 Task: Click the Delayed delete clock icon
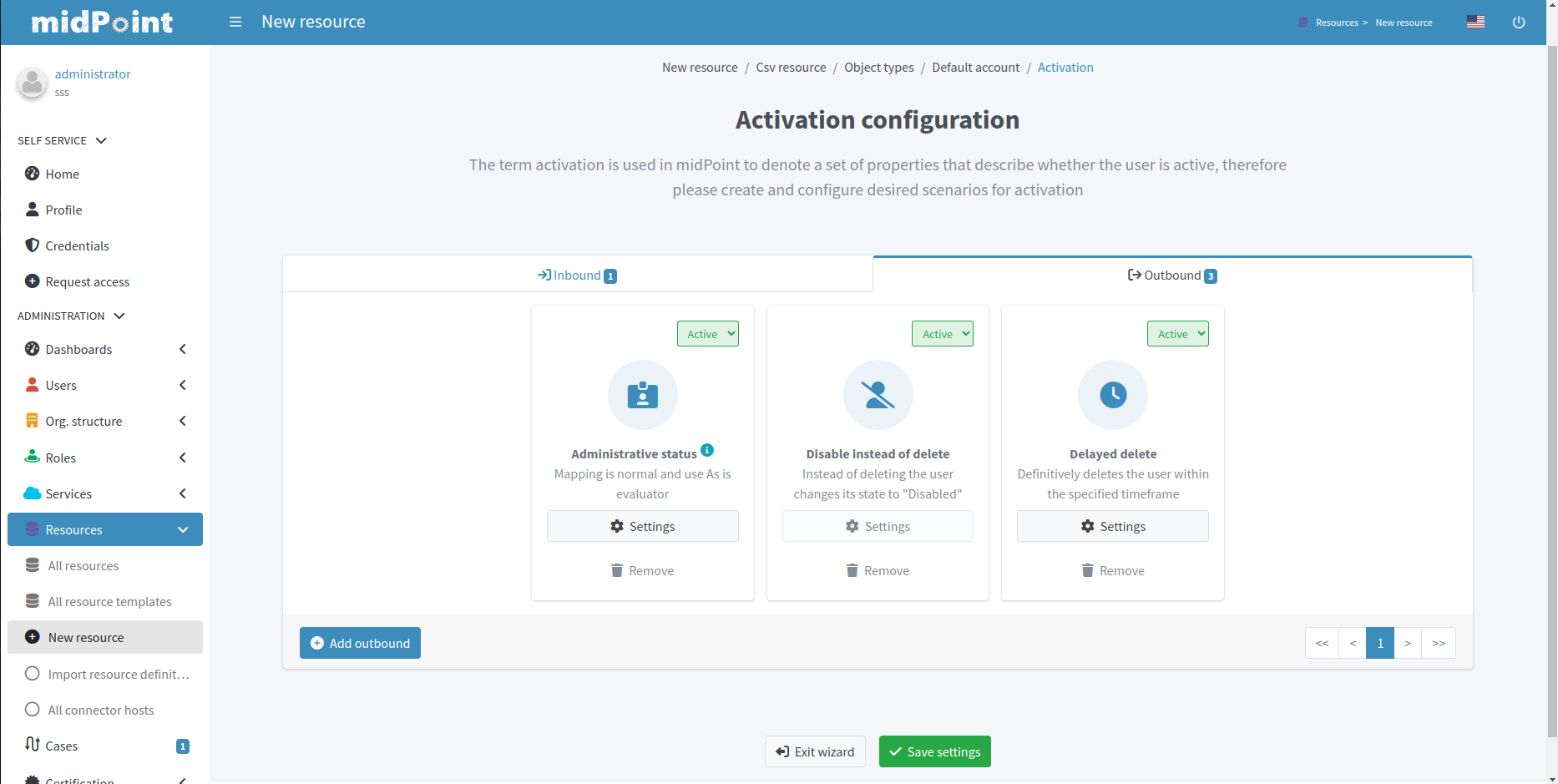click(x=1112, y=394)
